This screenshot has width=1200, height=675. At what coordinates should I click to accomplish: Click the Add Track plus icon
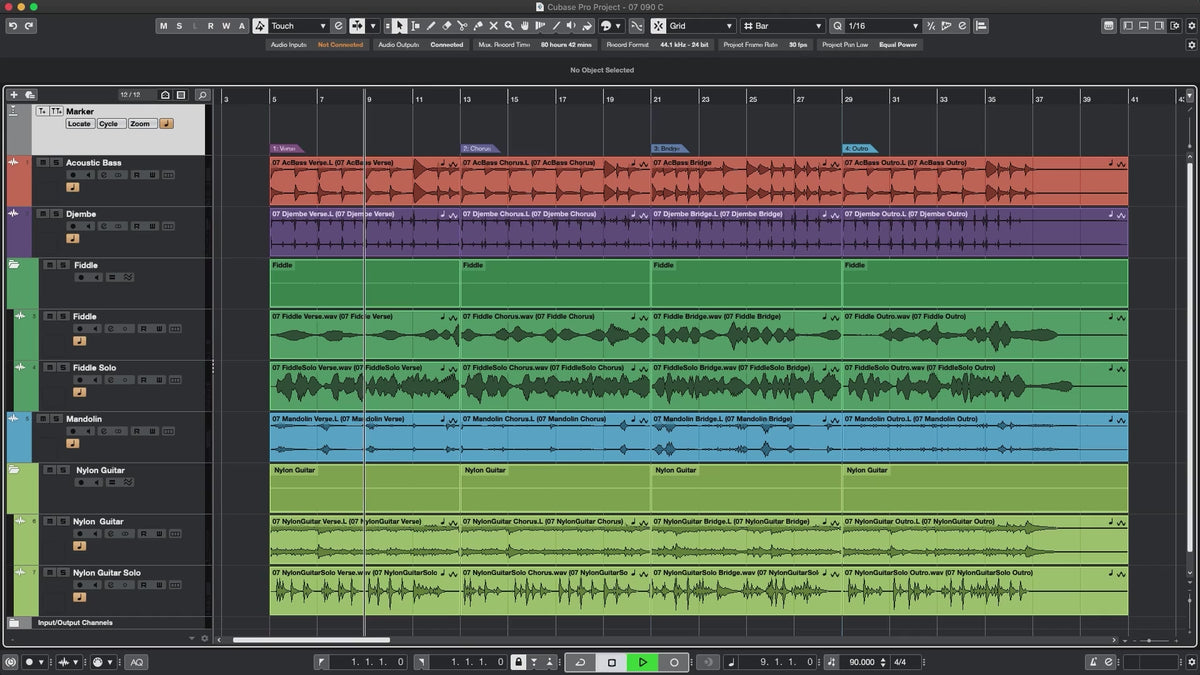point(14,95)
